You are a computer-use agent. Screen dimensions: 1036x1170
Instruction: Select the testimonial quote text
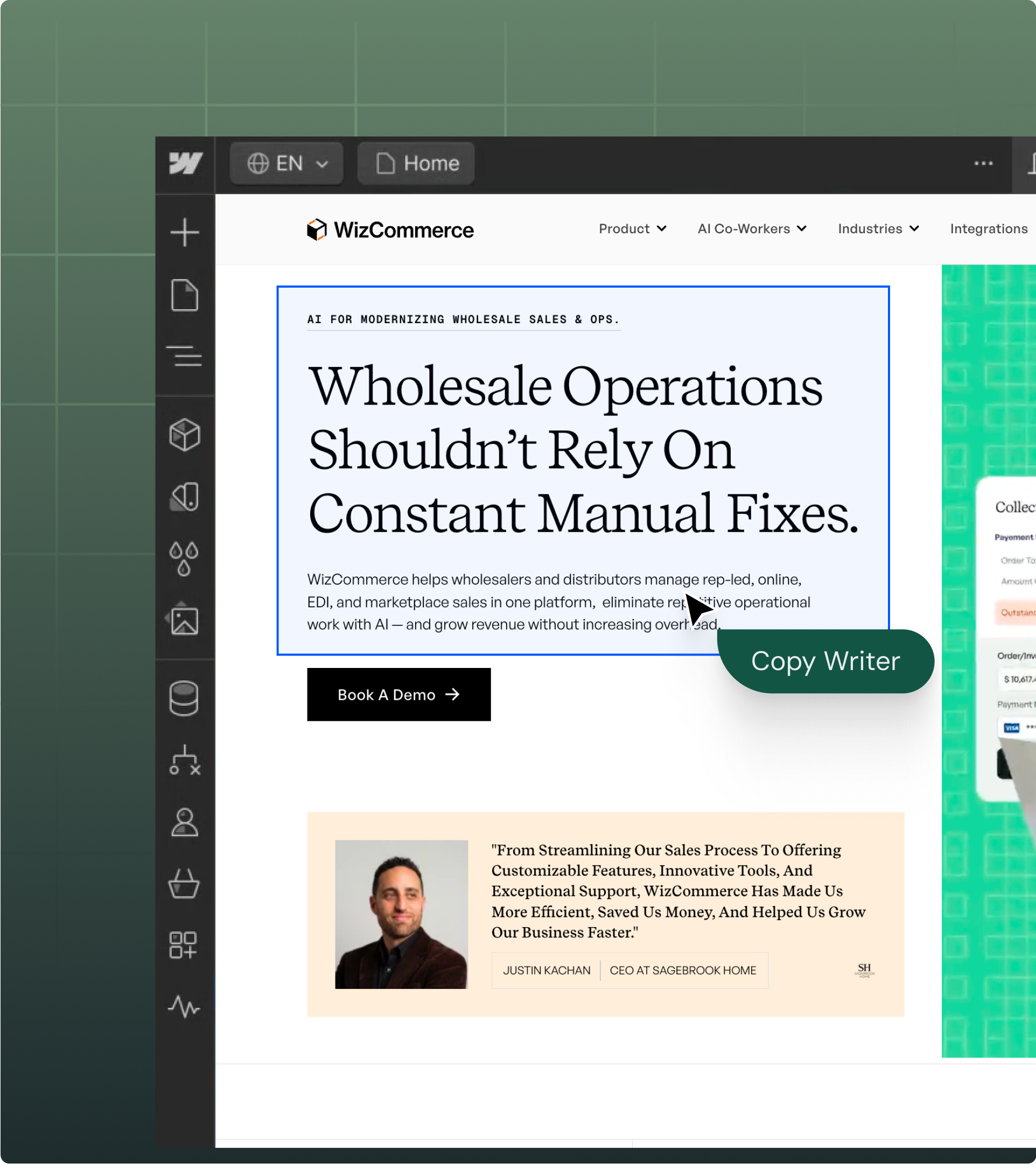coord(678,892)
